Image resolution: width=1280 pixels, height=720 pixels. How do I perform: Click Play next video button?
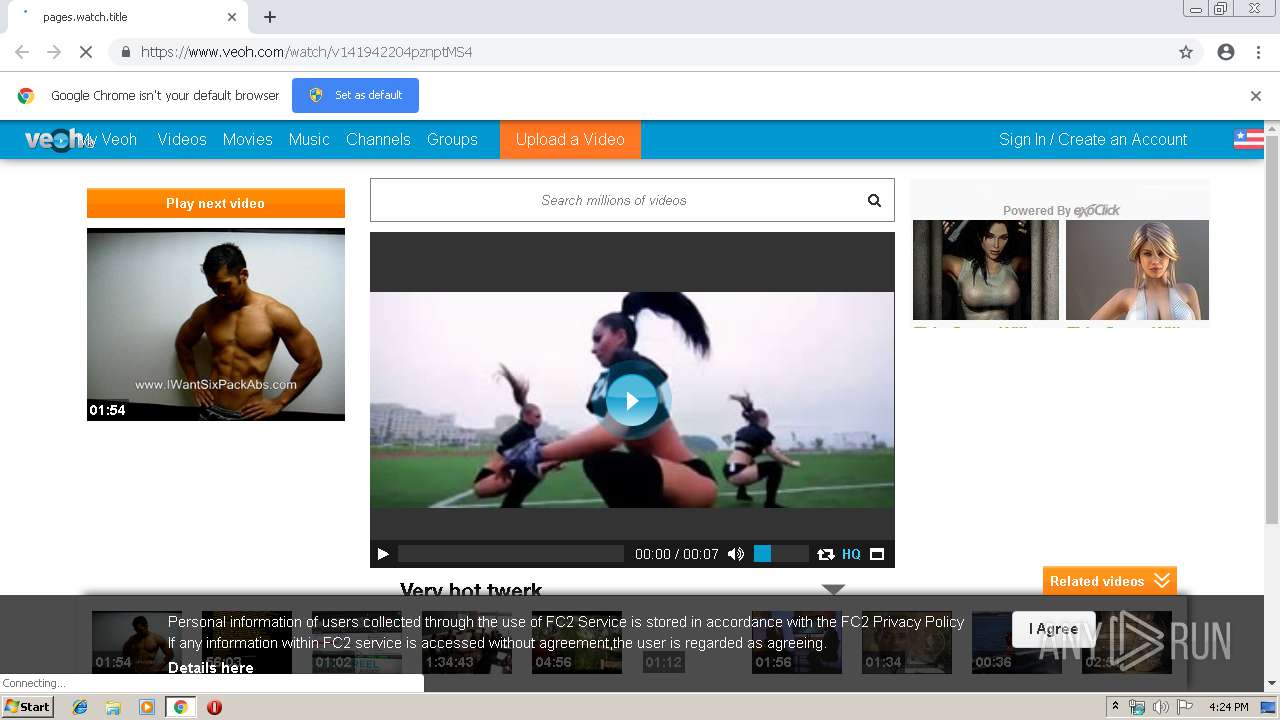point(215,203)
